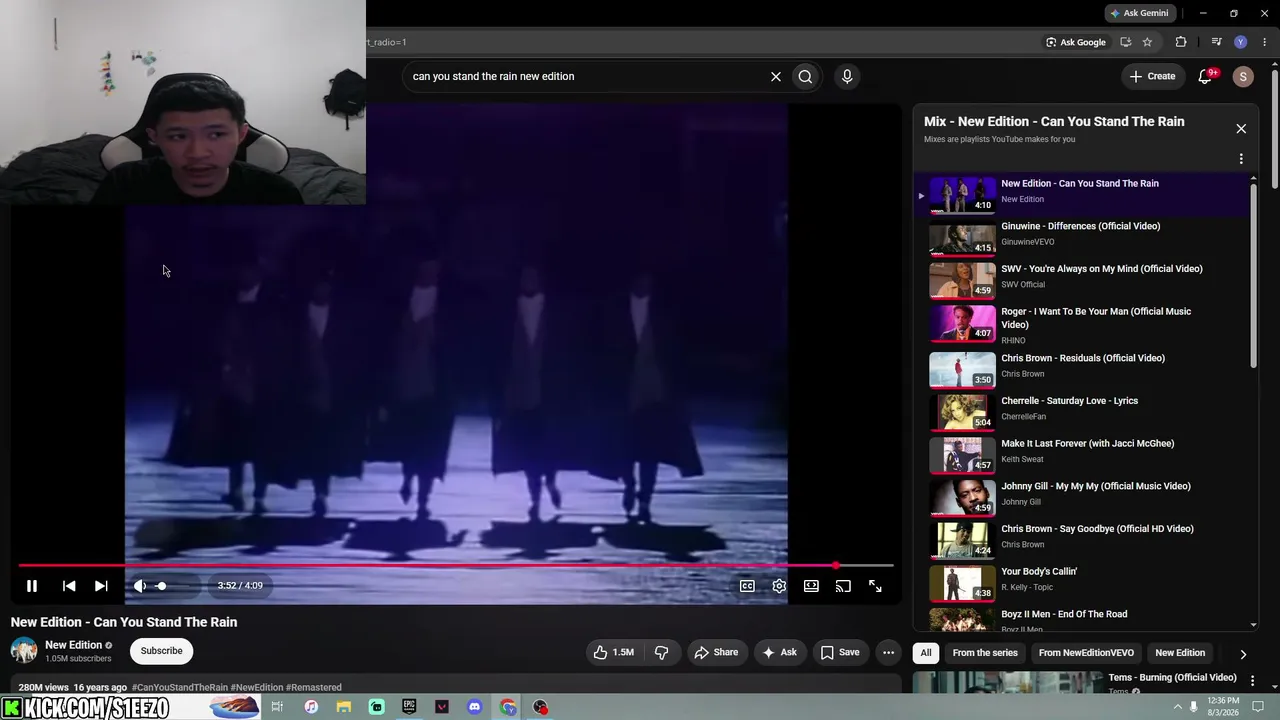1280x720 pixels.
Task: Launch Epic Games from the taskbar
Action: click(409, 707)
